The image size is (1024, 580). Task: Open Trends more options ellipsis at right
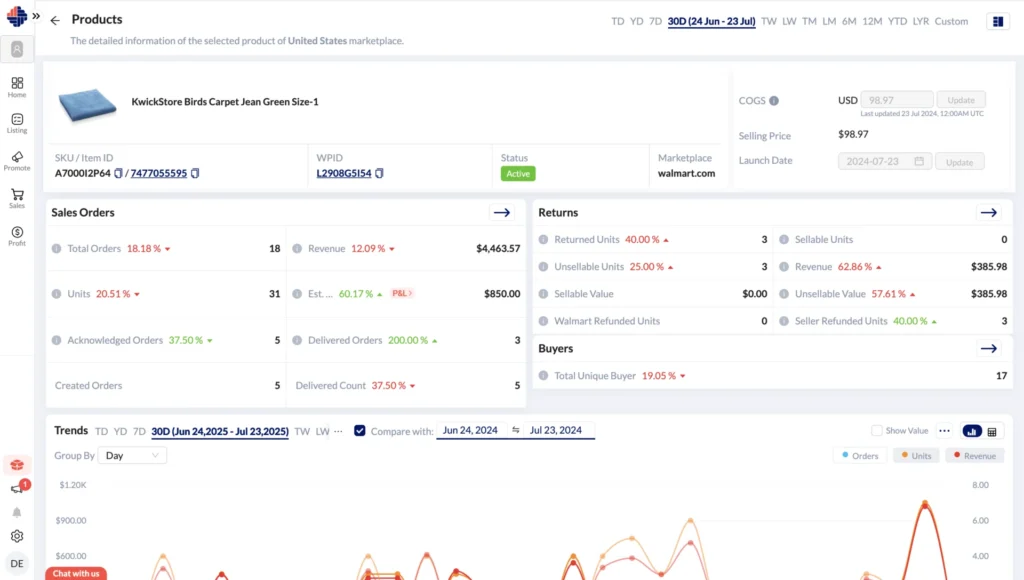coord(944,430)
